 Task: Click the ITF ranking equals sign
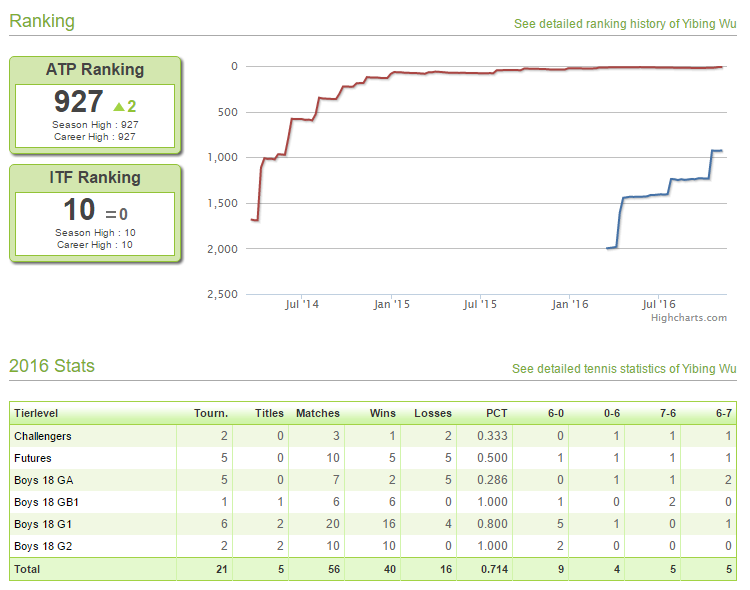click(x=111, y=214)
